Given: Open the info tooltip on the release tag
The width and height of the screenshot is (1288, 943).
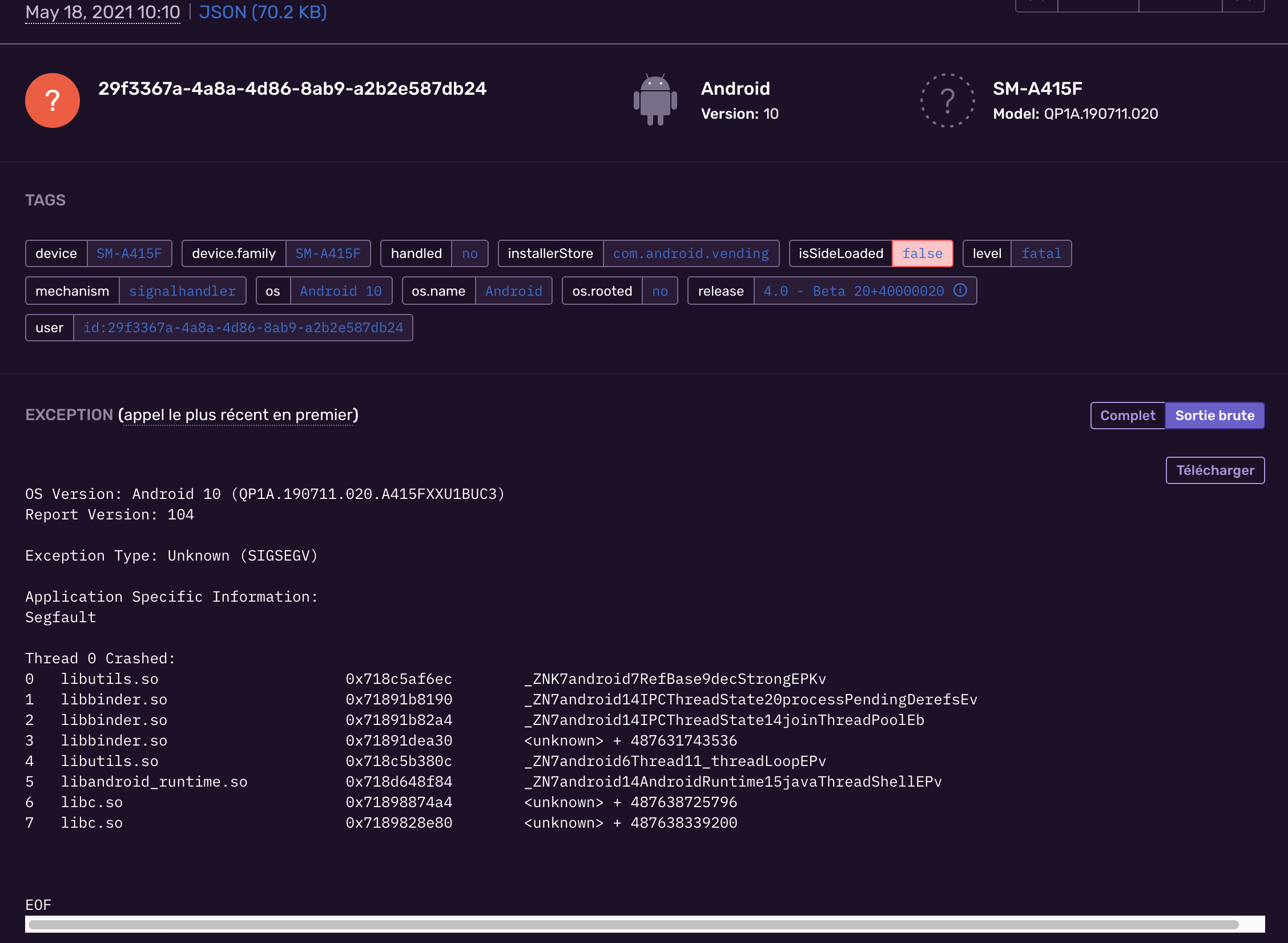Looking at the screenshot, I should 960,291.
